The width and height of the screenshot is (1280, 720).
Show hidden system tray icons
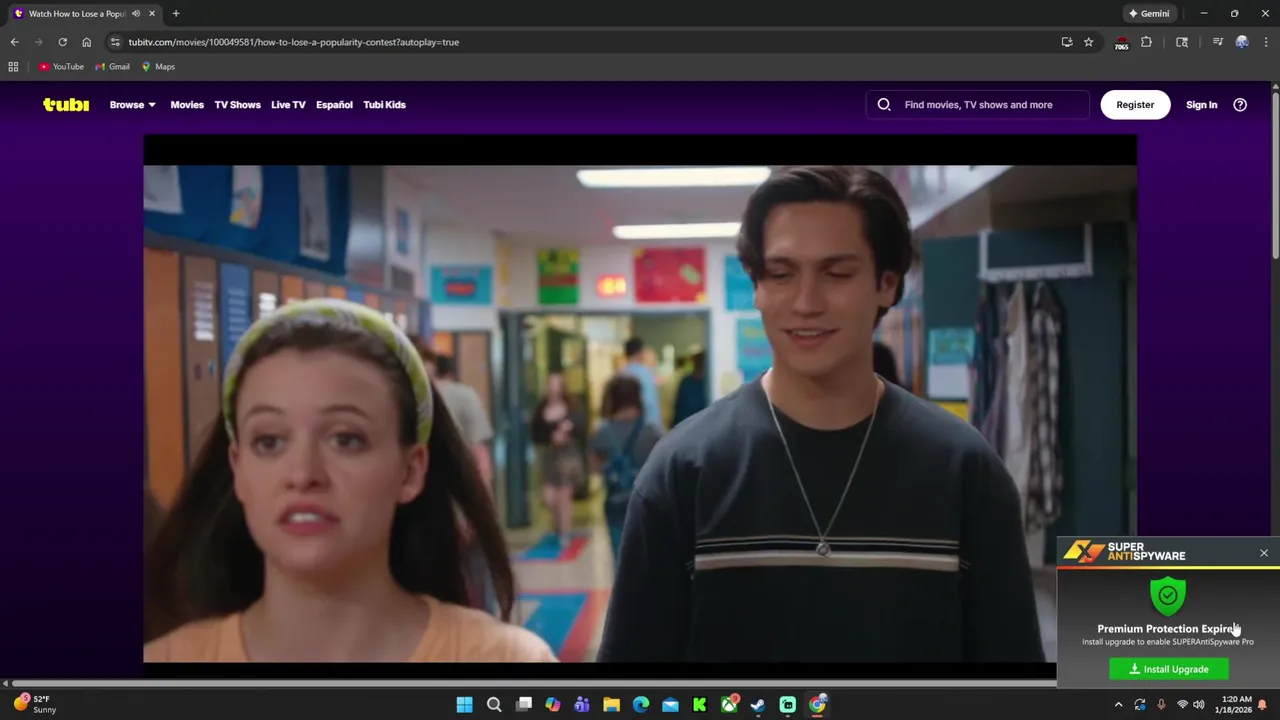pos(1118,705)
